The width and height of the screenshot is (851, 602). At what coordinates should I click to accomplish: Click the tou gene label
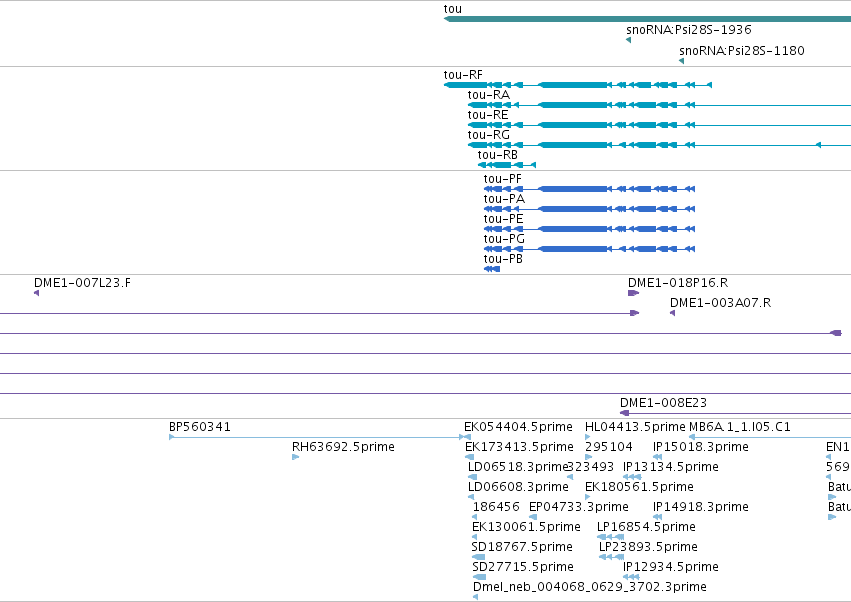tap(453, 9)
